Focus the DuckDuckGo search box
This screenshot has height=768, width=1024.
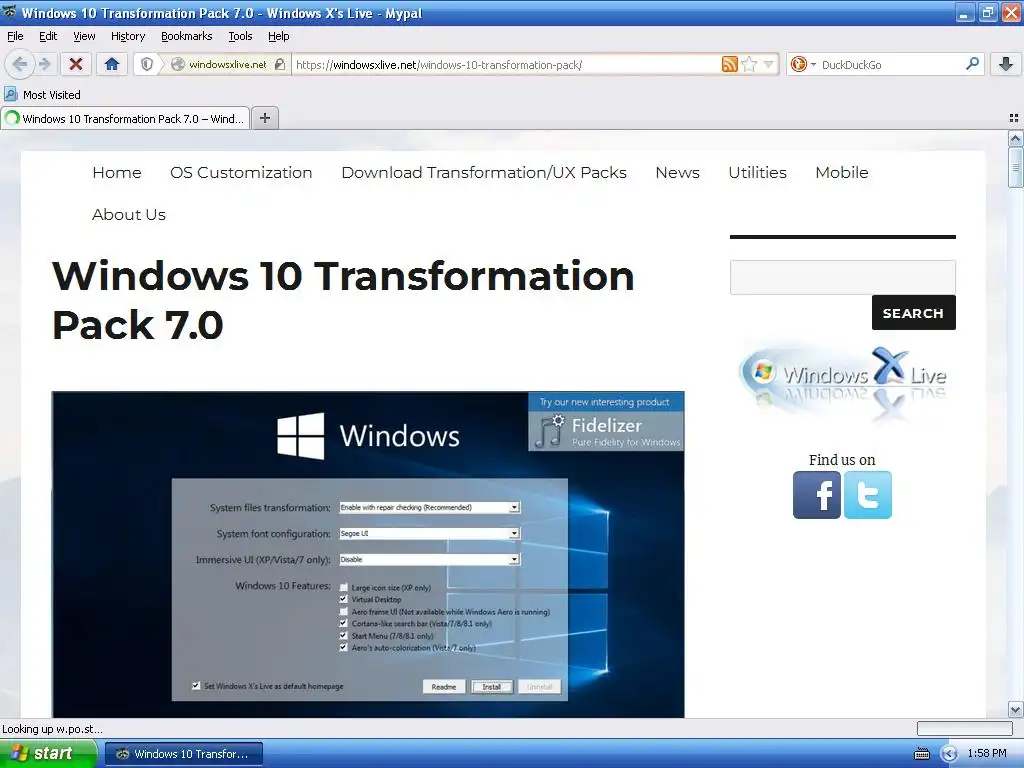(x=891, y=64)
